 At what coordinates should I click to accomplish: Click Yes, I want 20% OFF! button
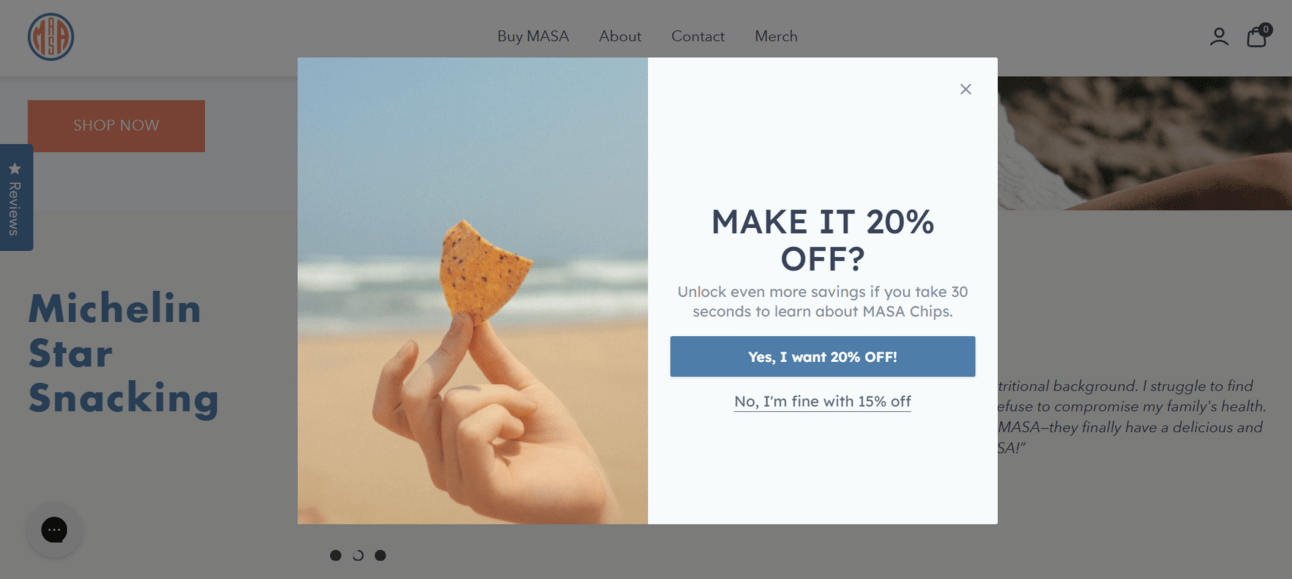pos(822,356)
